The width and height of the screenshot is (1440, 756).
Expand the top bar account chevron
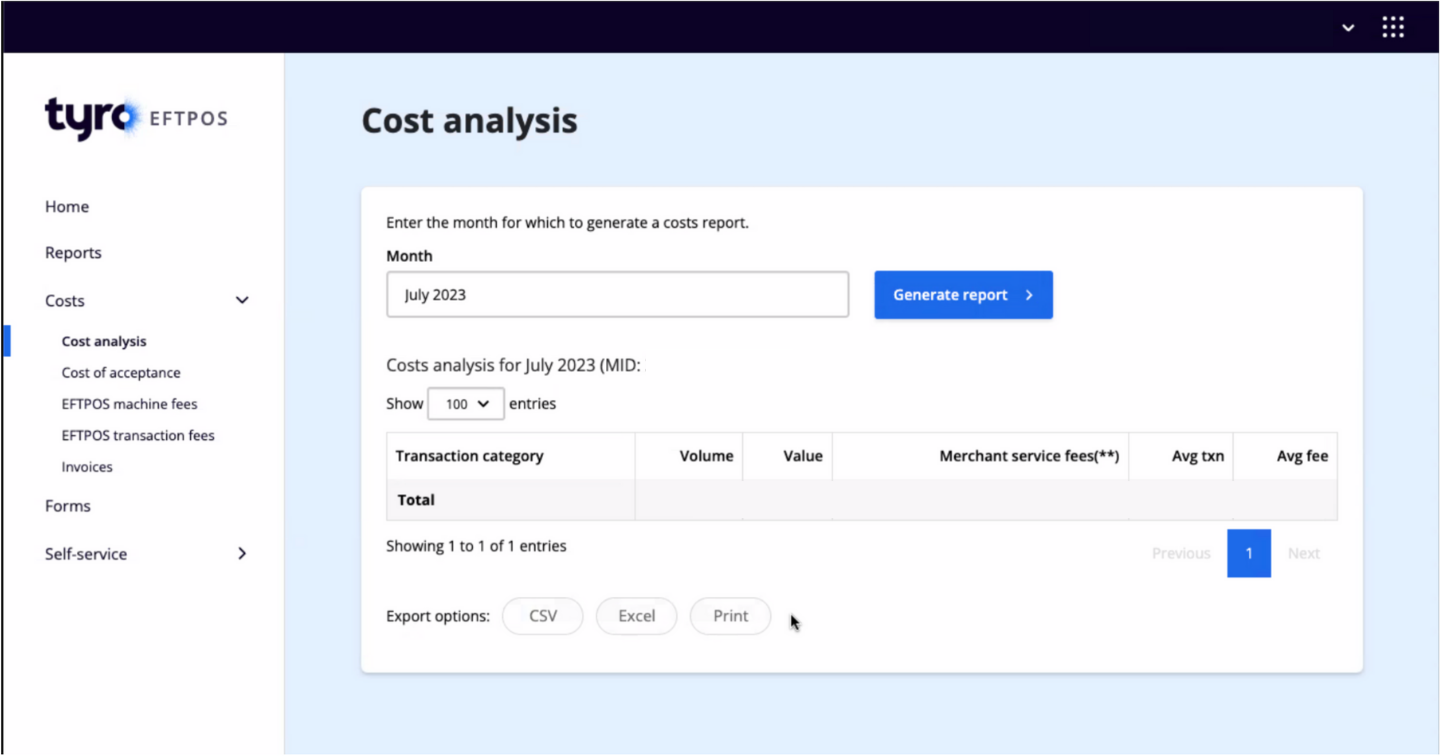click(1348, 28)
